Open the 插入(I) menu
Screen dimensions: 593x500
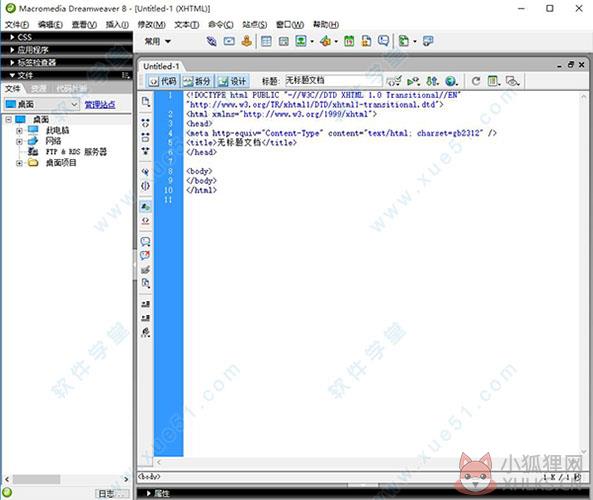[117, 25]
